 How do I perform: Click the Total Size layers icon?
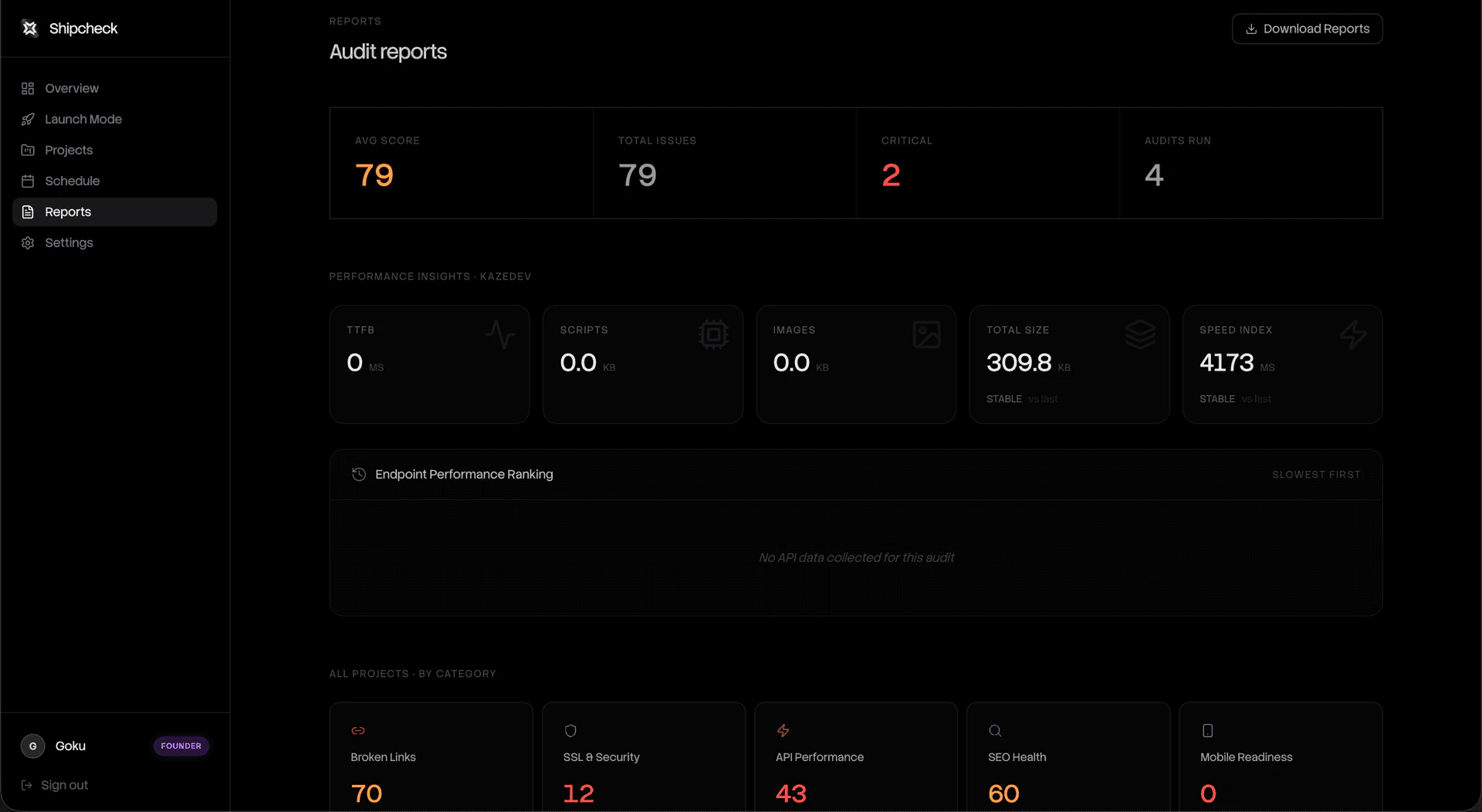coord(1140,334)
